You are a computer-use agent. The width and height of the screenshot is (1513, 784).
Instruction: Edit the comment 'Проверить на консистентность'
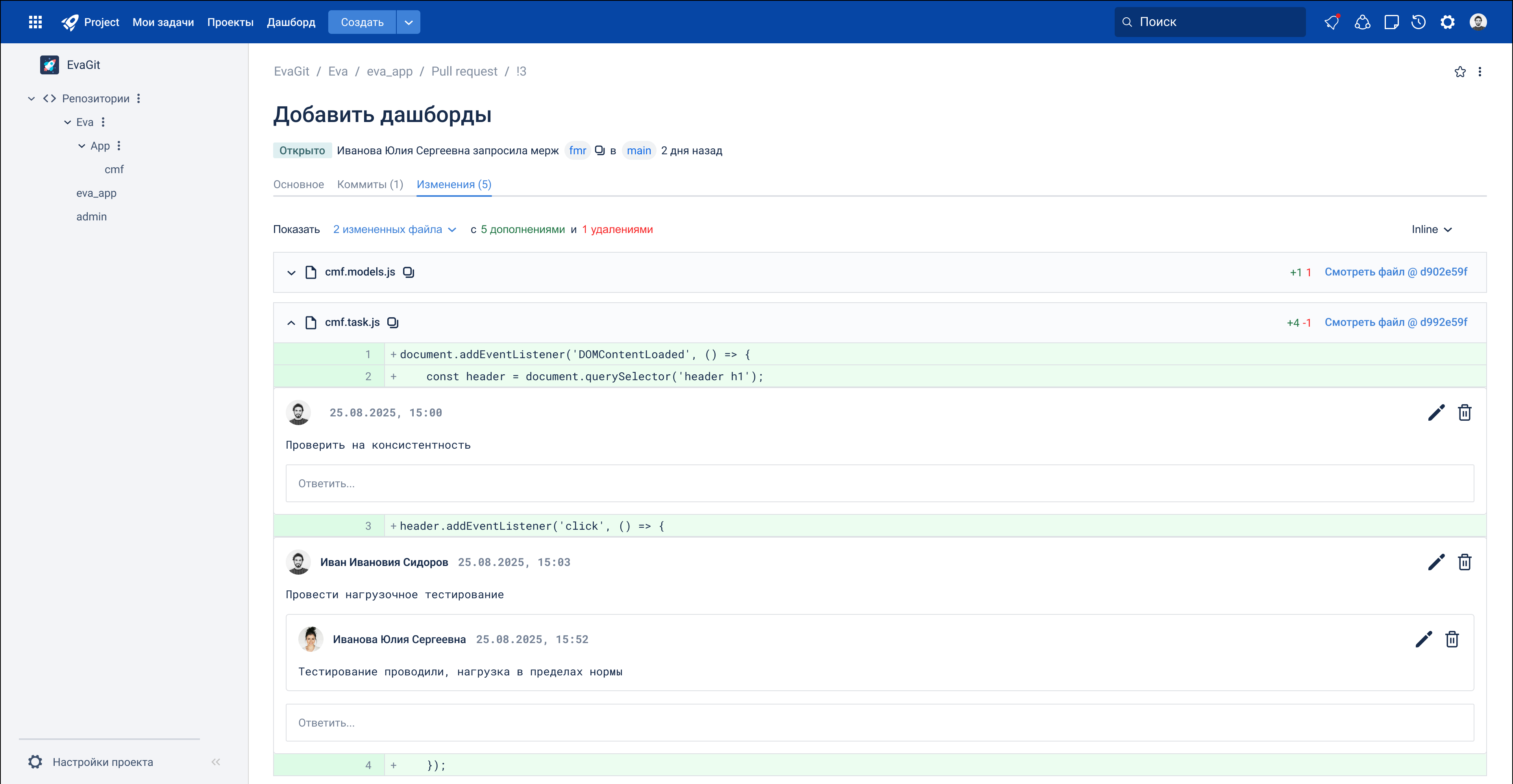click(x=1436, y=413)
